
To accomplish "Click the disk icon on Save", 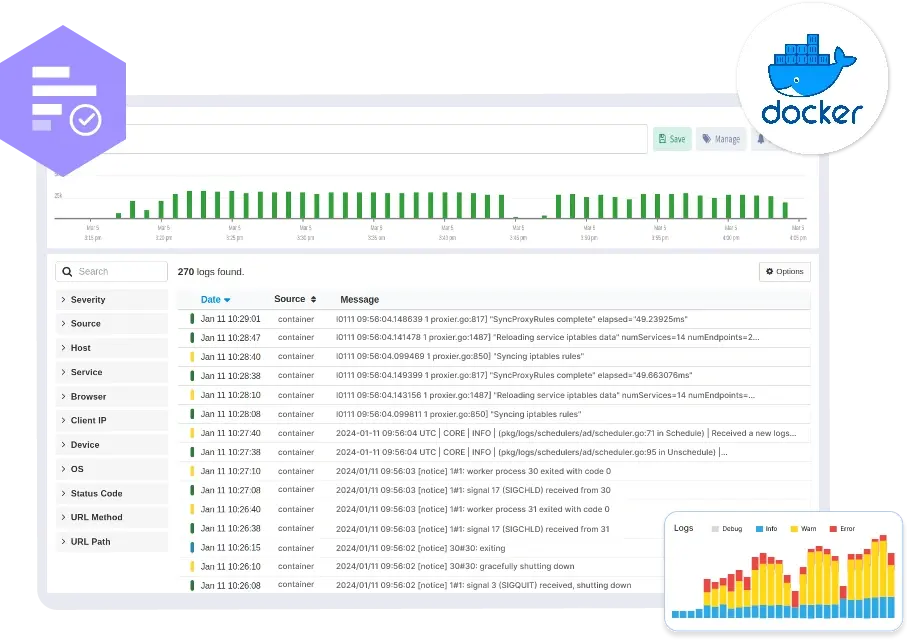I will pyautogui.click(x=662, y=138).
